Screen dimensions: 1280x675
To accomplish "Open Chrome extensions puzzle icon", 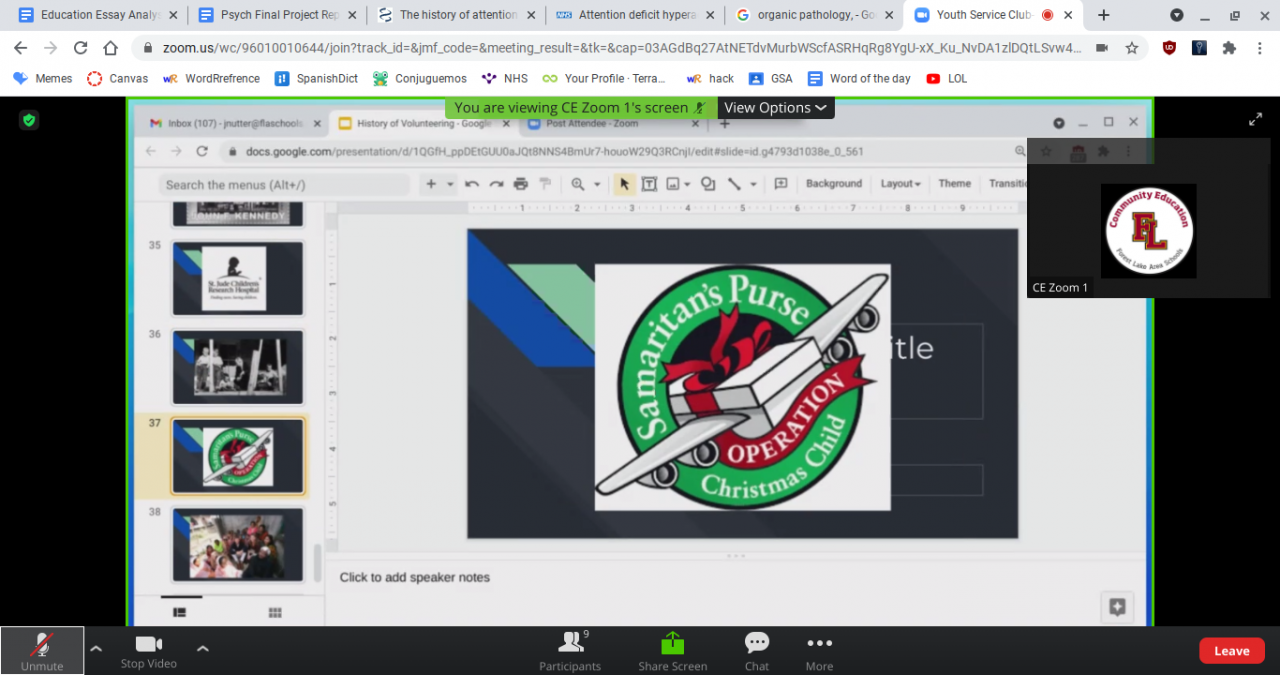I will (x=1229, y=48).
